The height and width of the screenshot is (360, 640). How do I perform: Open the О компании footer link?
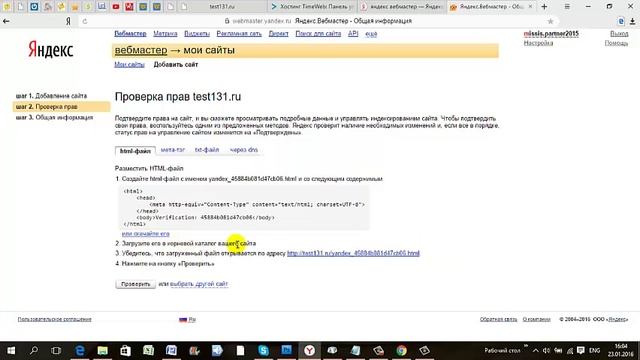(536, 319)
